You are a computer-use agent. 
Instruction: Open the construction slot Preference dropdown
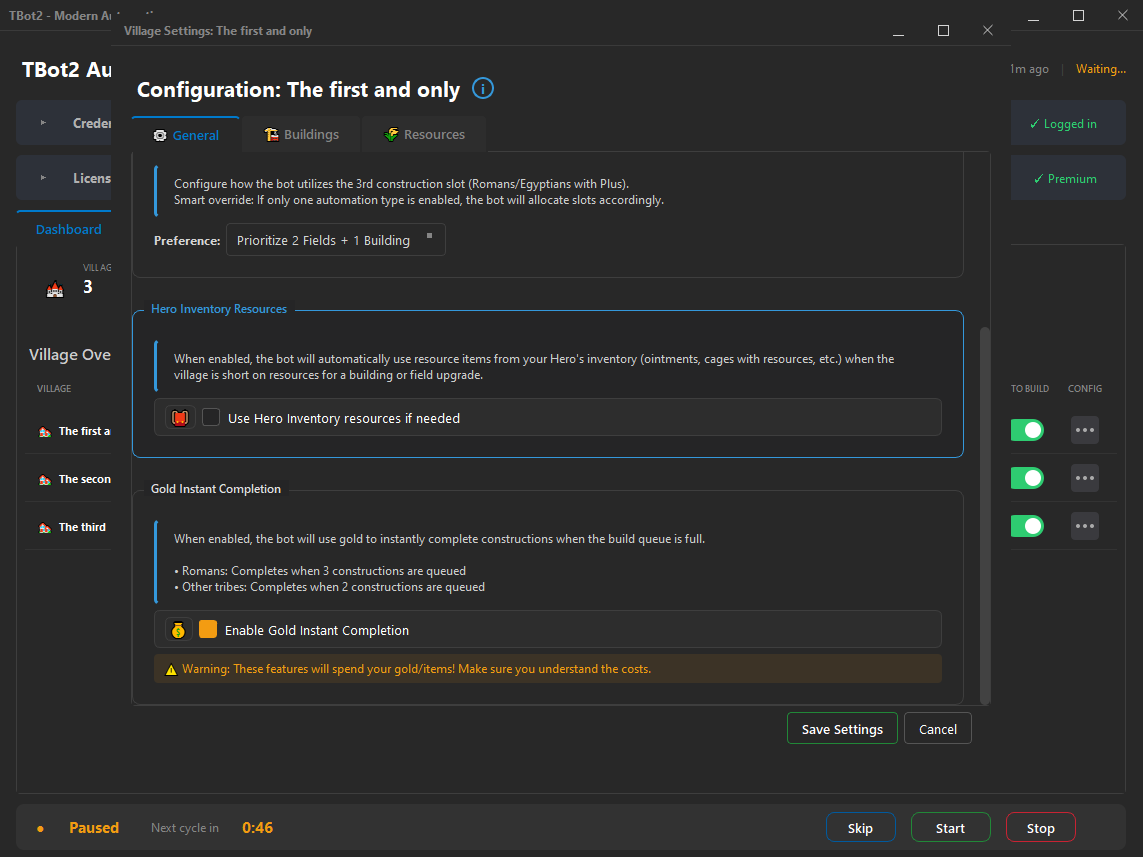tap(335, 240)
